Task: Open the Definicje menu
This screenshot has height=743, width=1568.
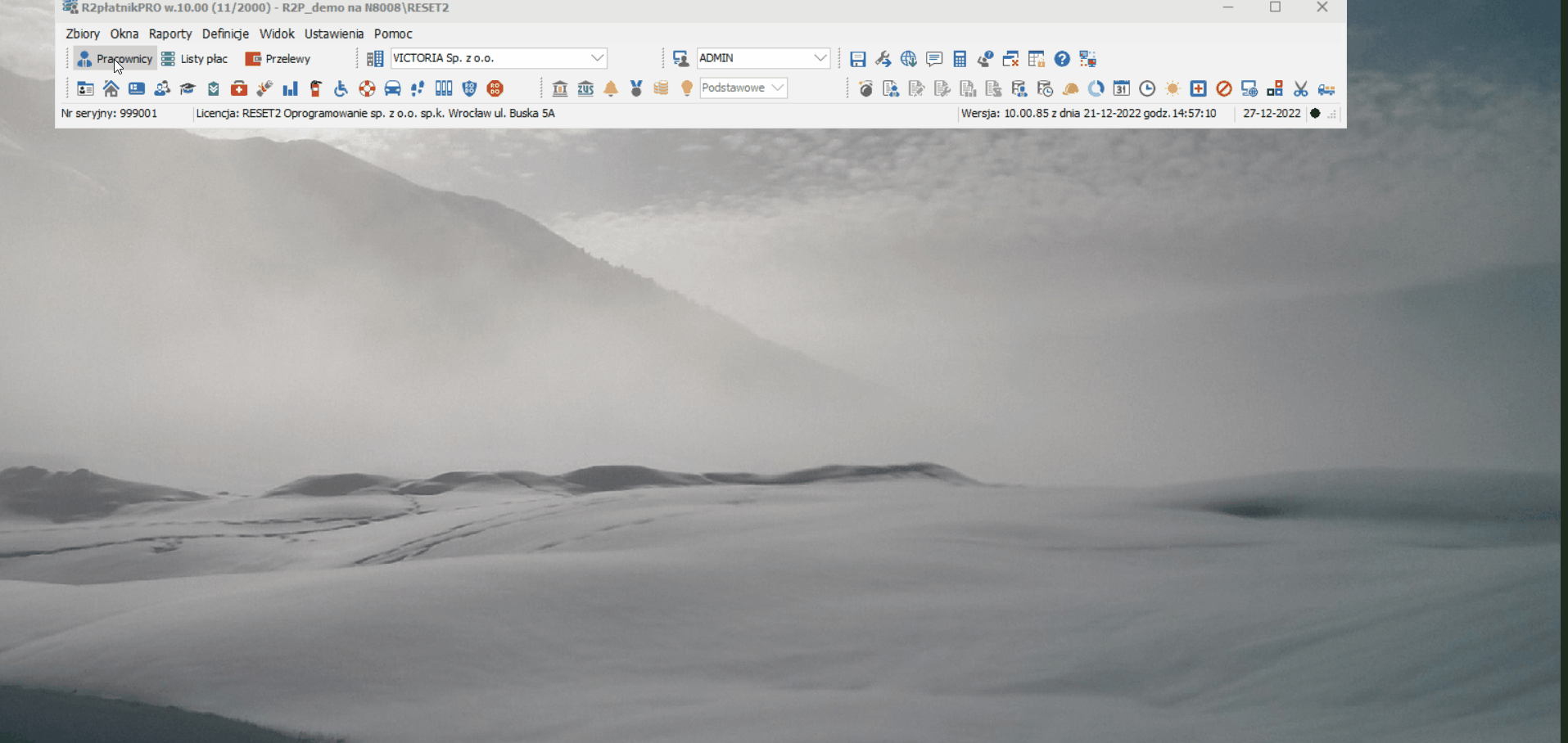Action: [225, 34]
